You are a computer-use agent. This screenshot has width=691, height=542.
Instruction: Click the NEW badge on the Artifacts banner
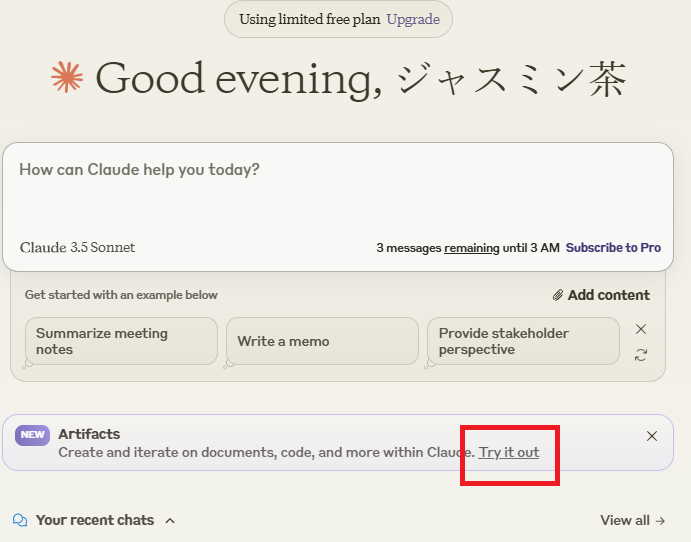tap(33, 435)
